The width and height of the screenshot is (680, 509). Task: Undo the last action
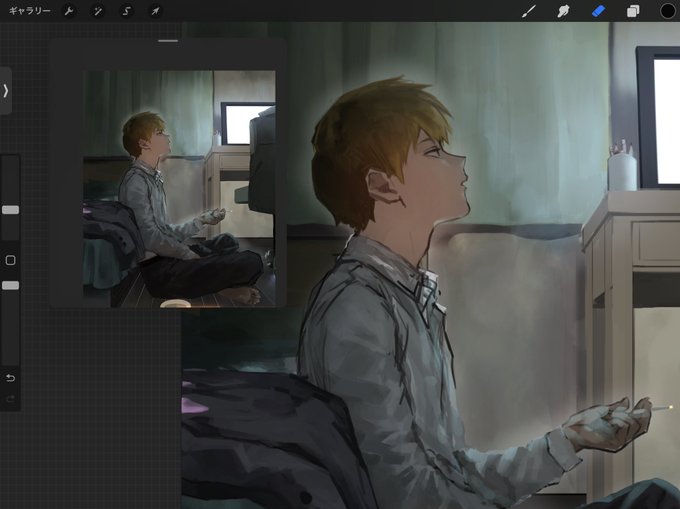click(10, 378)
